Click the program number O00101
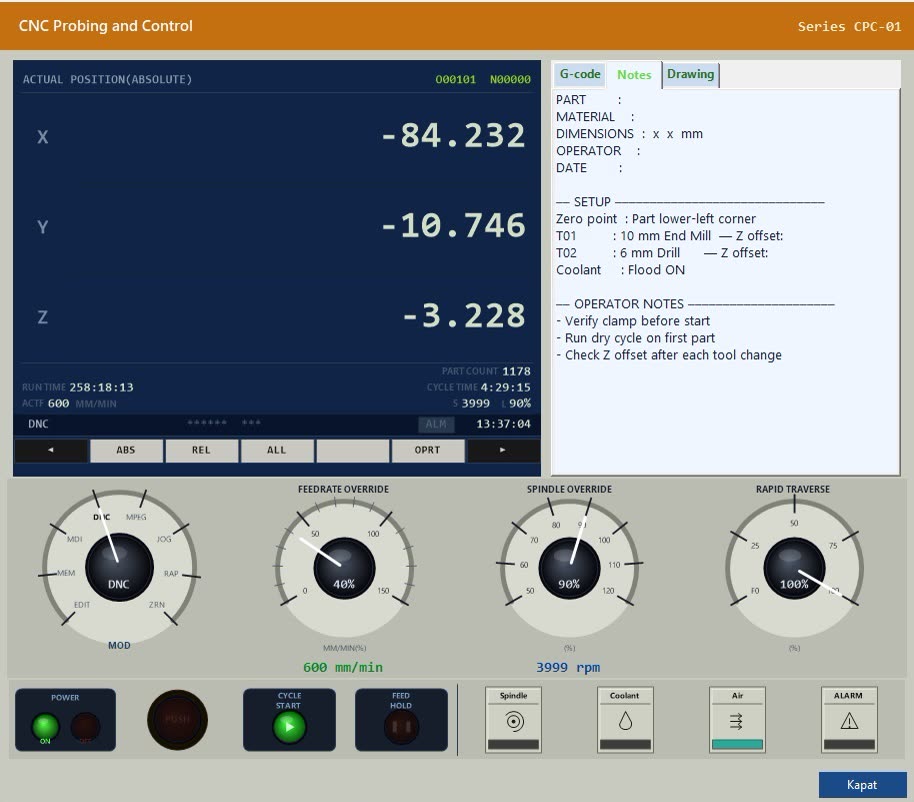 click(455, 79)
